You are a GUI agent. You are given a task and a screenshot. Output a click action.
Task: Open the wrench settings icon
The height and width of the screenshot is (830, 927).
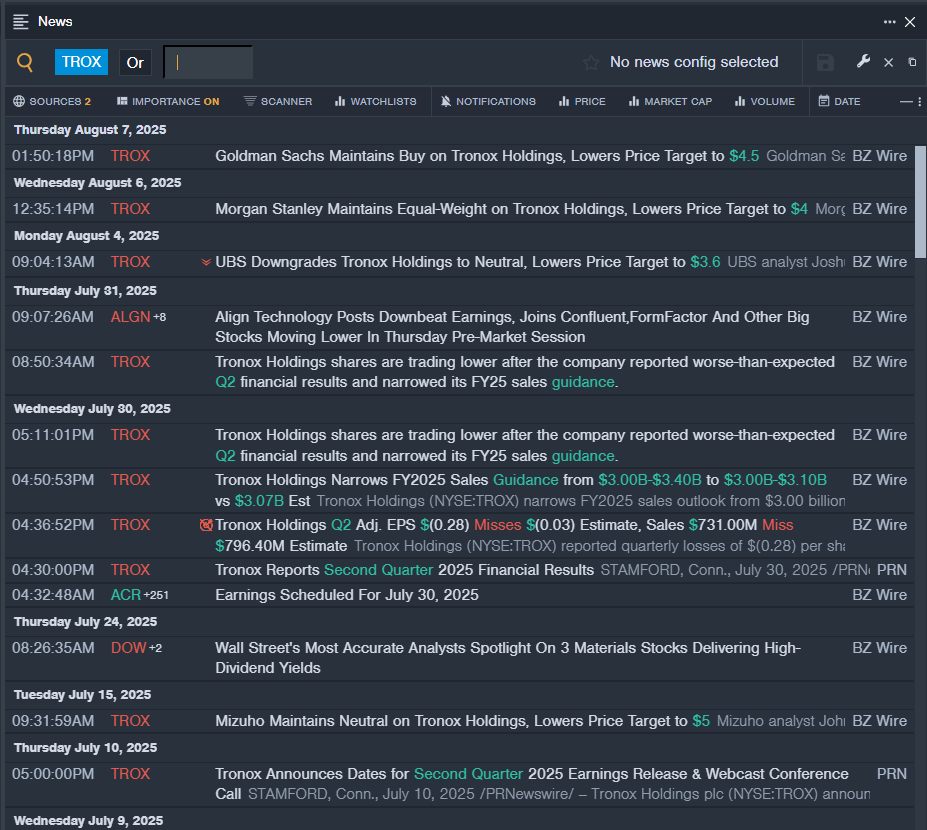coord(863,61)
